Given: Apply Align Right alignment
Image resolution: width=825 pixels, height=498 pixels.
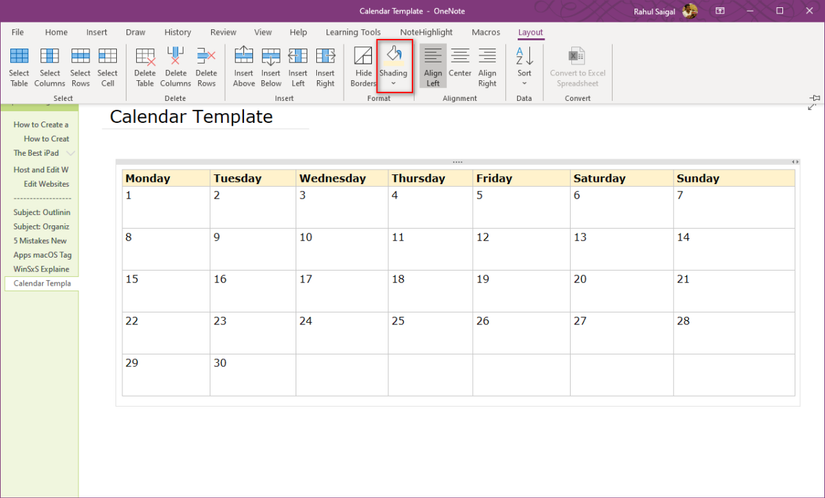Looking at the screenshot, I should tap(487, 67).
